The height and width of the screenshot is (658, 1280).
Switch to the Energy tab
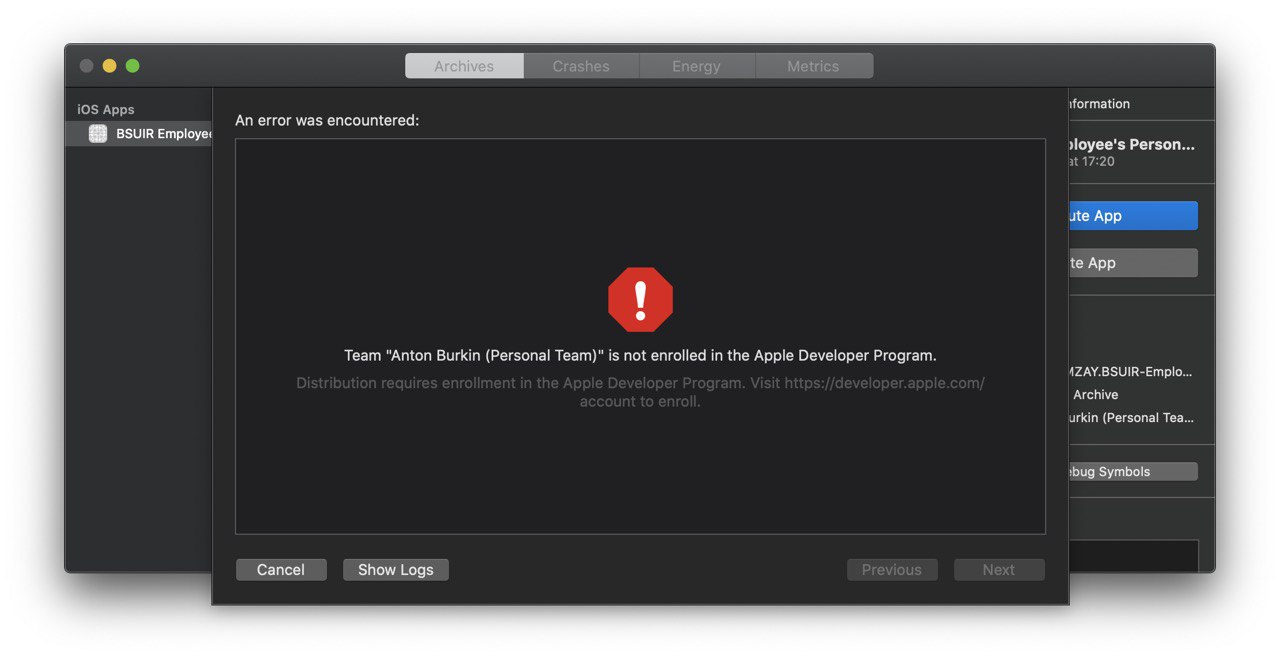coord(697,66)
